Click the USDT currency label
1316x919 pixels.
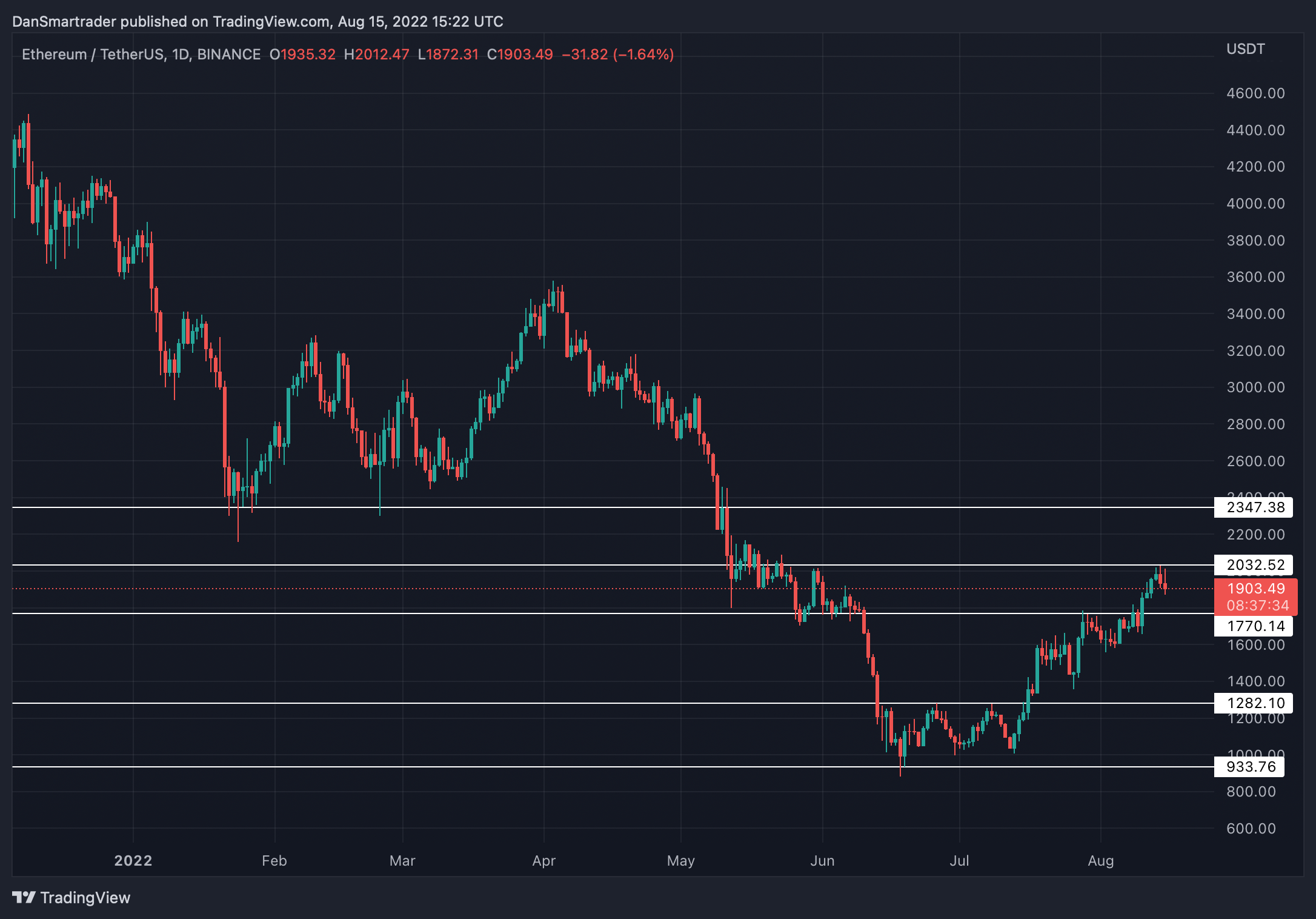[x=1246, y=49]
